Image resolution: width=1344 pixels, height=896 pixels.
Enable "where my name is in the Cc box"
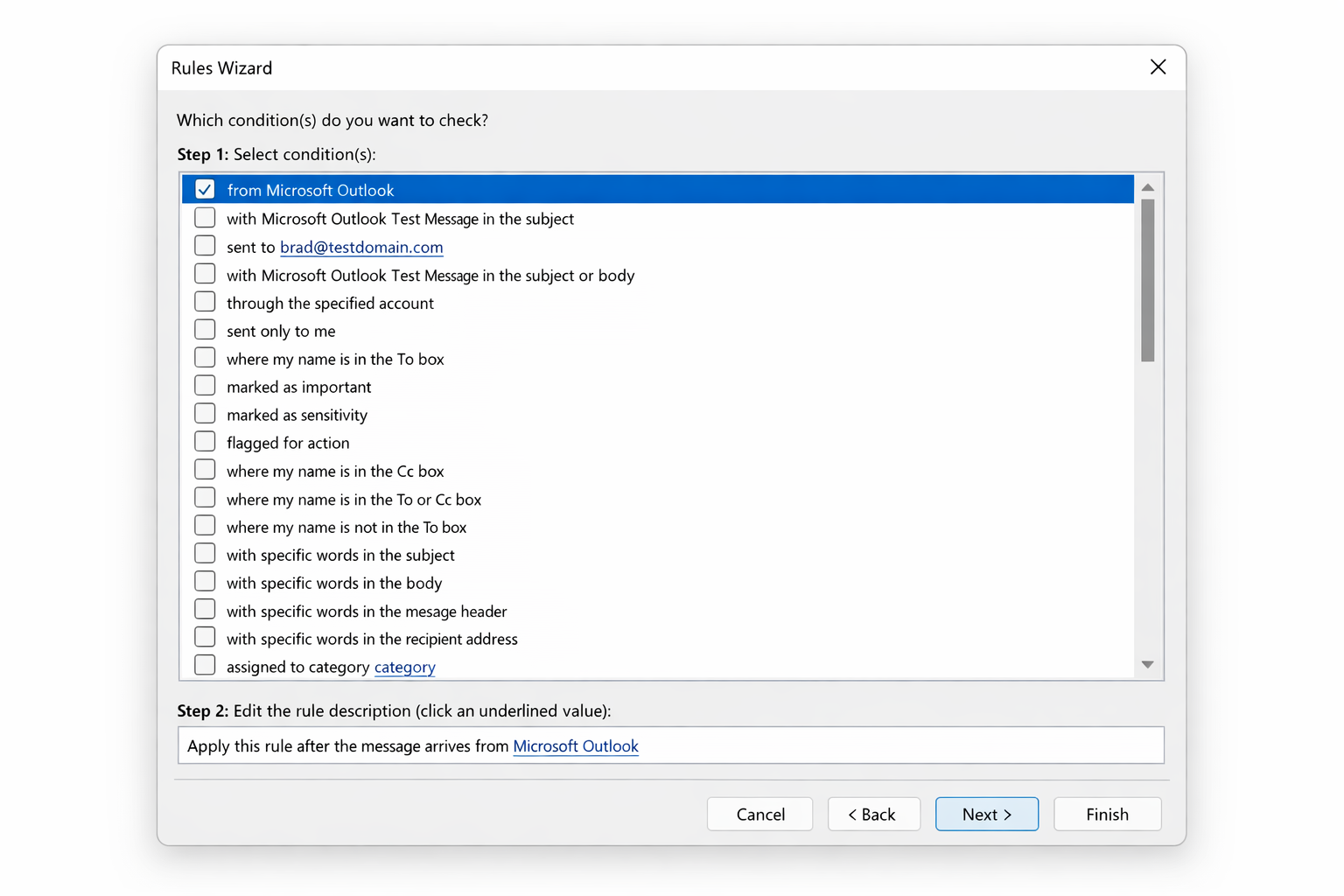point(204,469)
